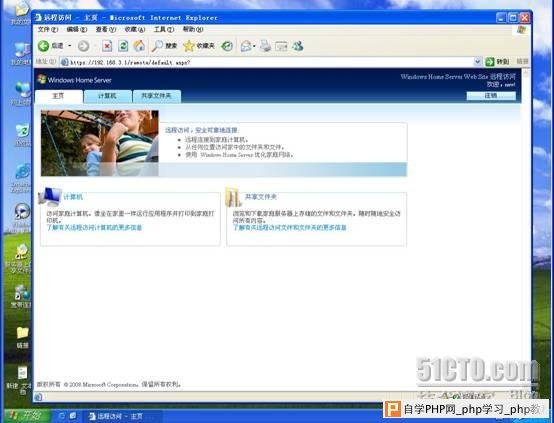Expand the address bar dropdown arrow

477,62
